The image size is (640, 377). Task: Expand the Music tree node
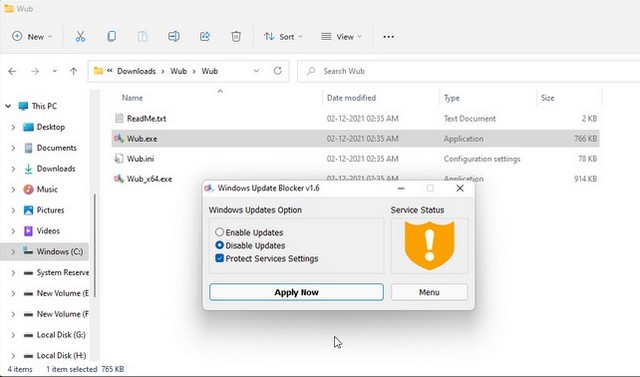tap(13, 190)
